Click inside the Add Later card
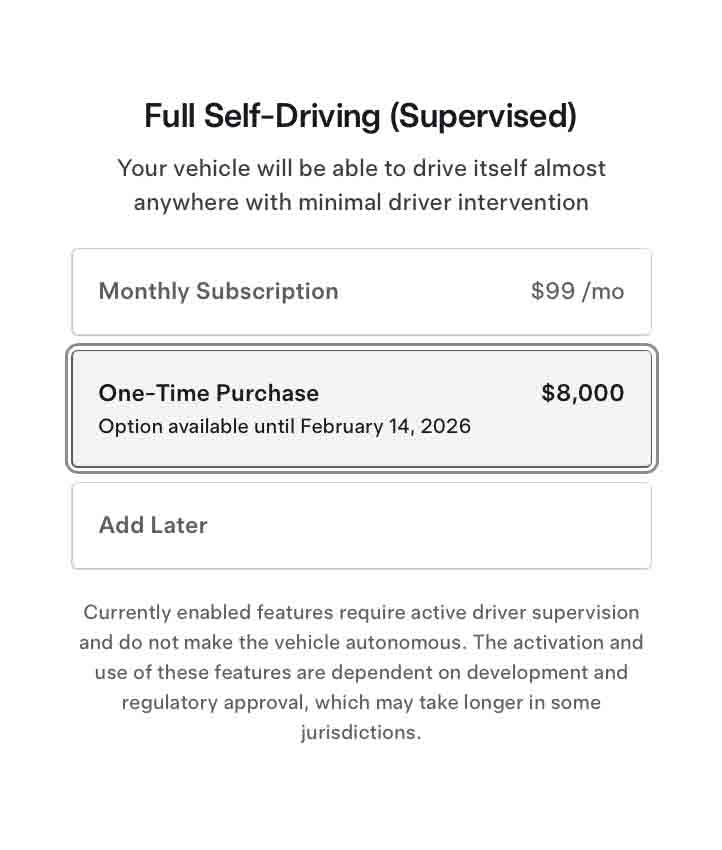This screenshot has width=722, height=850. tap(361, 525)
